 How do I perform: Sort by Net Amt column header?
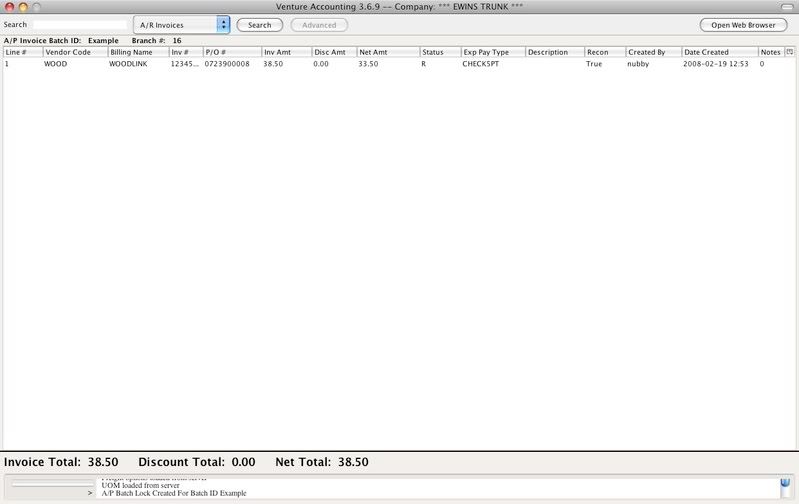[388, 52]
